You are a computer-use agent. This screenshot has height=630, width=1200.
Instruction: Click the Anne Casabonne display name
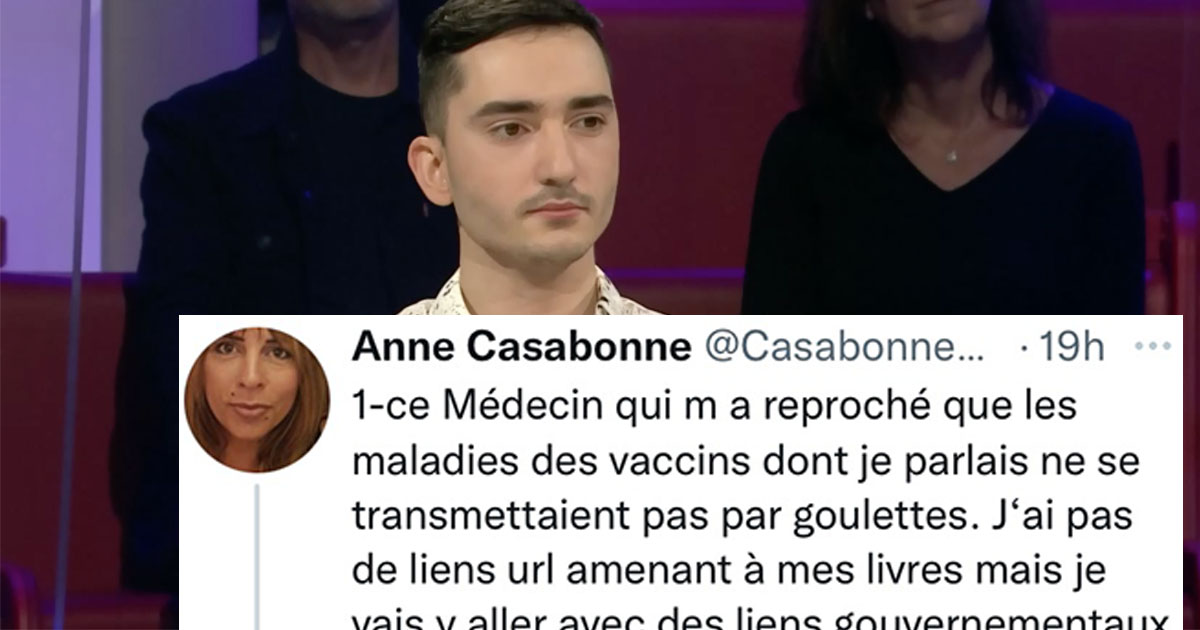click(522, 348)
